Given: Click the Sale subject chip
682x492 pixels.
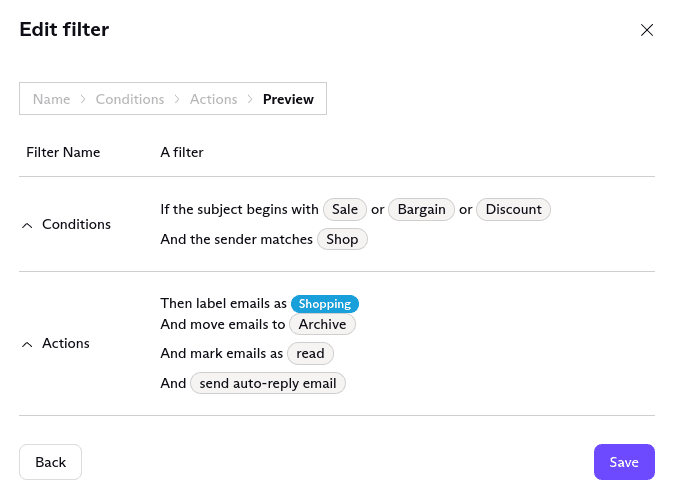Looking at the screenshot, I should tap(345, 210).
